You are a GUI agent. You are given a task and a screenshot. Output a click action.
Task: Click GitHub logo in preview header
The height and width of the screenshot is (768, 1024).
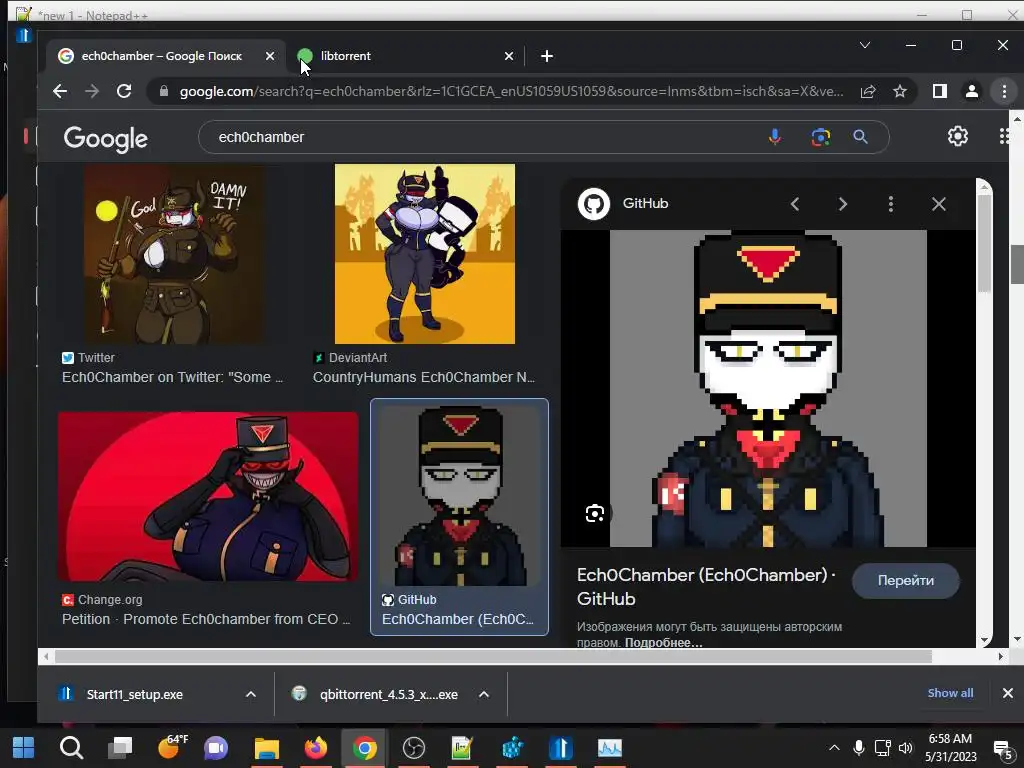point(594,204)
